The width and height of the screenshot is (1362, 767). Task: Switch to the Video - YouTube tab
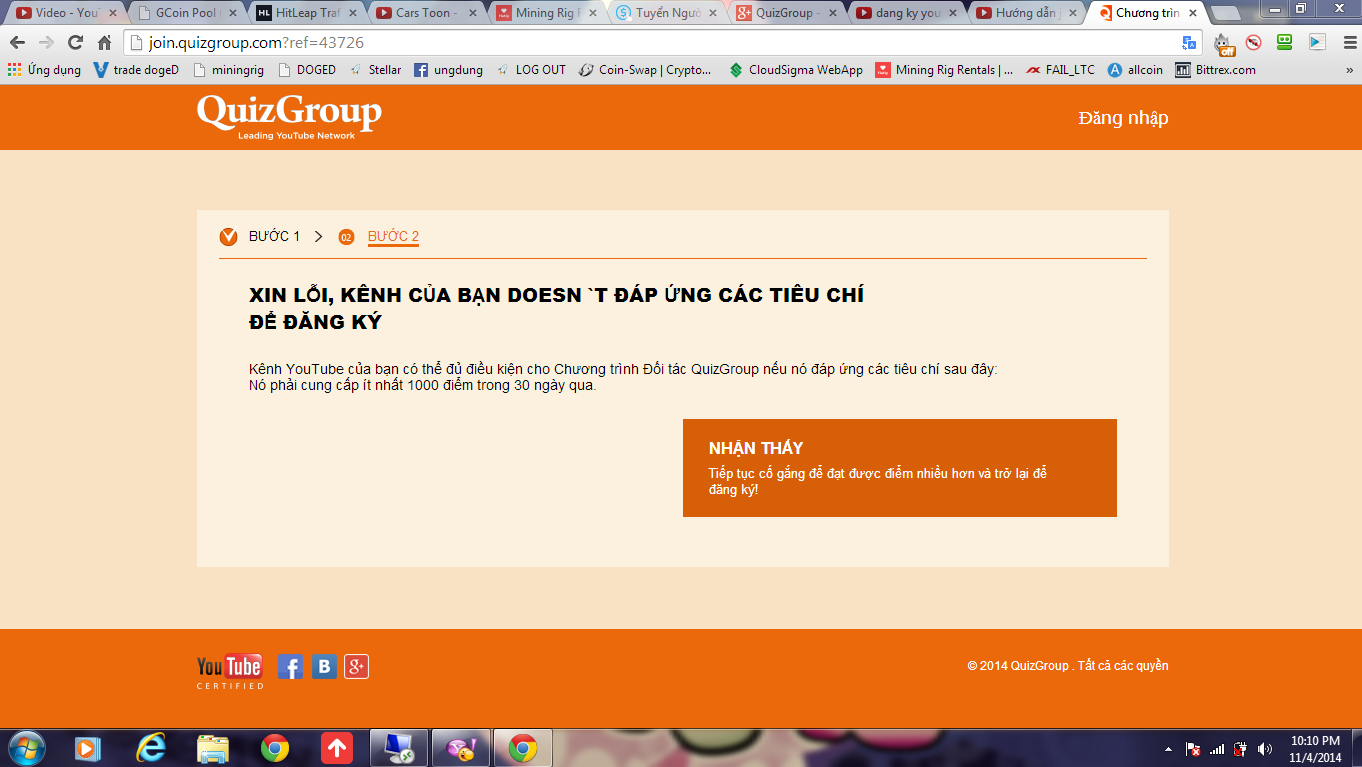[68, 13]
